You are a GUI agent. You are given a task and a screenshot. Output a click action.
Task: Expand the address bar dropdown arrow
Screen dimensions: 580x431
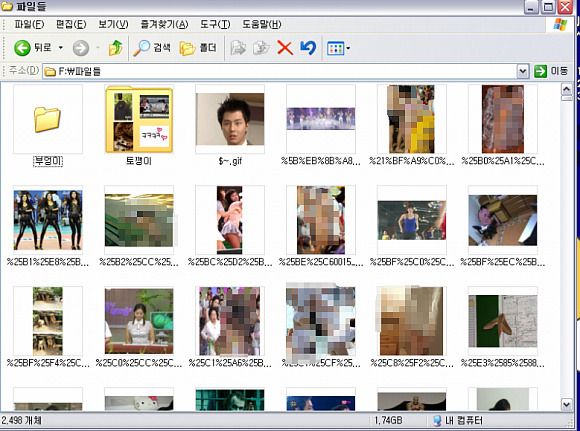coord(522,71)
